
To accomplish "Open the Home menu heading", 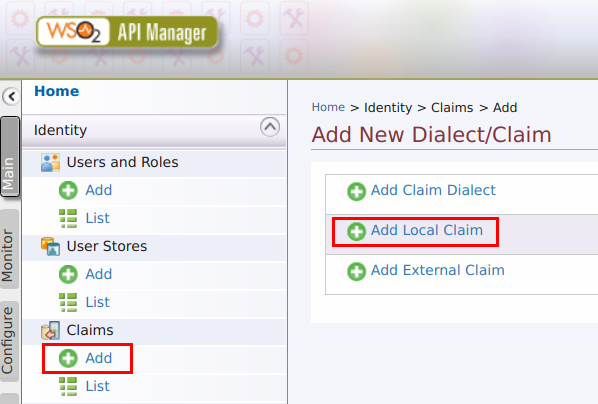I will pos(56,91).
